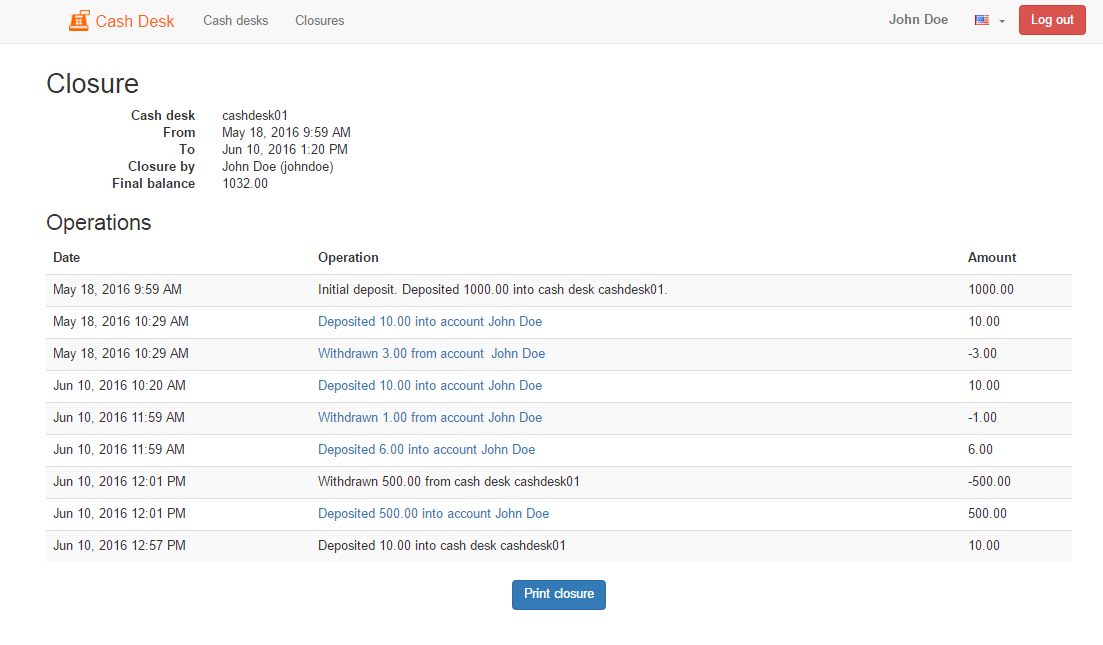1103x645 pixels.
Task: Open May 18 'Deposited 10.00 into account' link
Action: tap(430, 322)
